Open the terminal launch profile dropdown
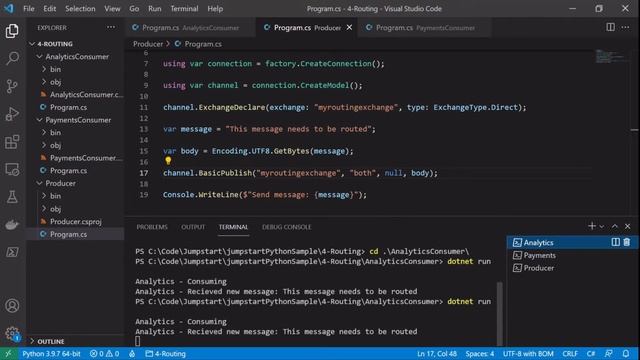This screenshot has height=360, width=640. point(602,226)
